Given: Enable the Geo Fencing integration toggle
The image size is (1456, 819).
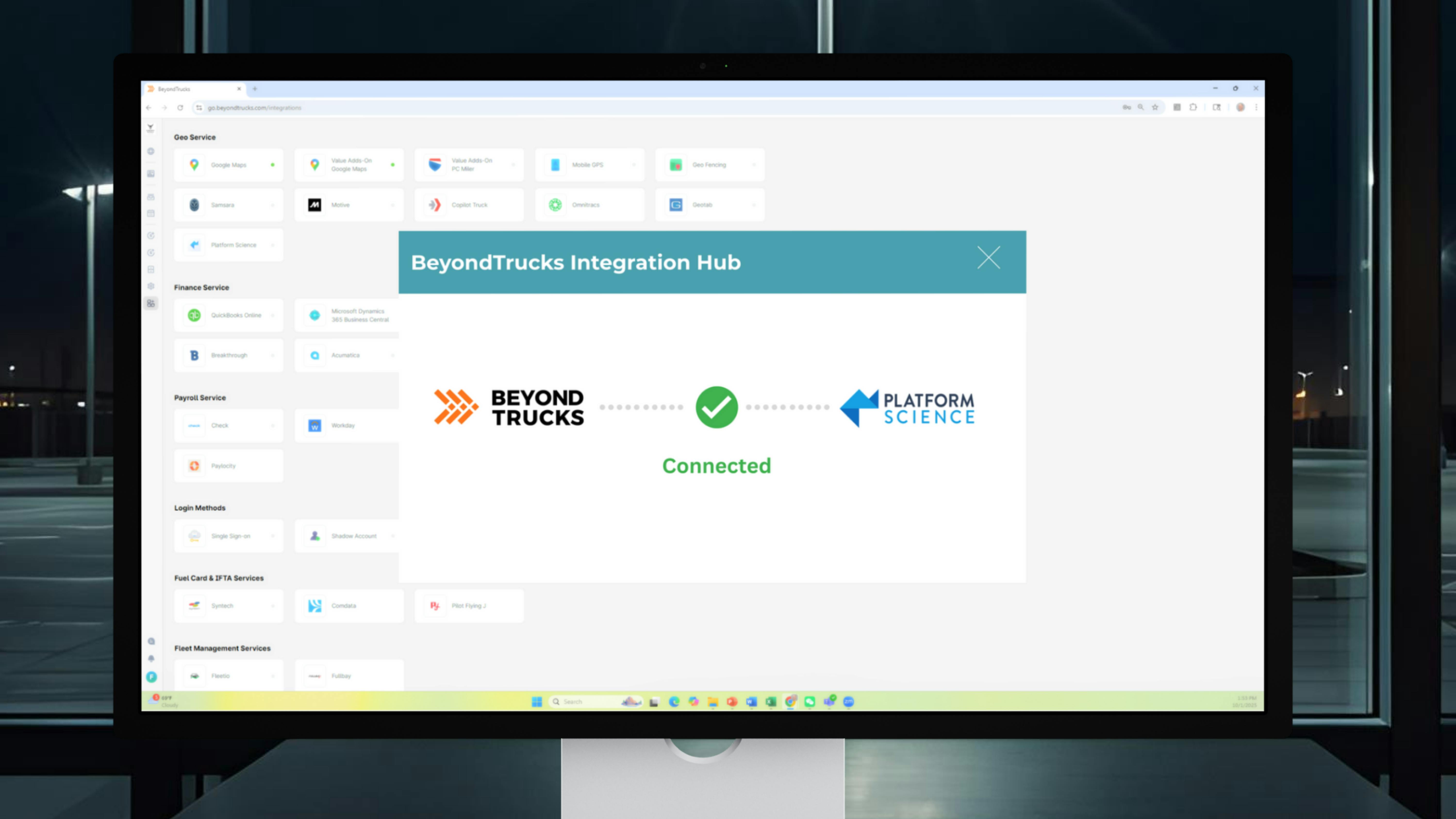Looking at the screenshot, I should point(754,165).
